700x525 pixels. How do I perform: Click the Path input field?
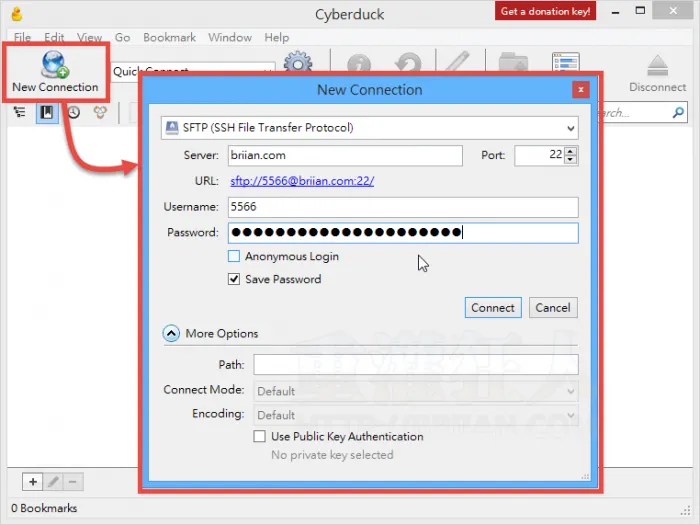(416, 365)
